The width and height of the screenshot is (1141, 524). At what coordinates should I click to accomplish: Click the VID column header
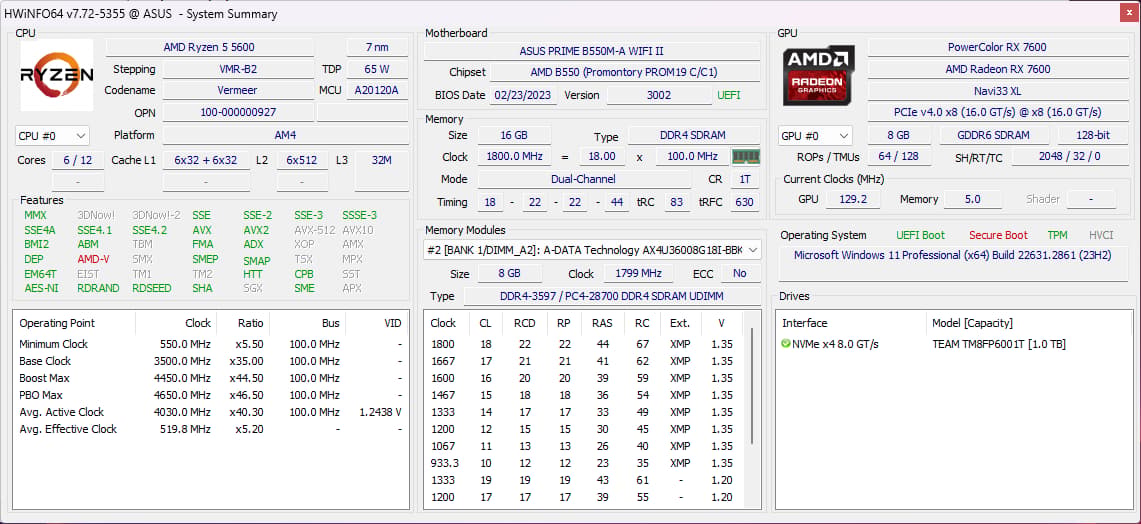pos(376,323)
